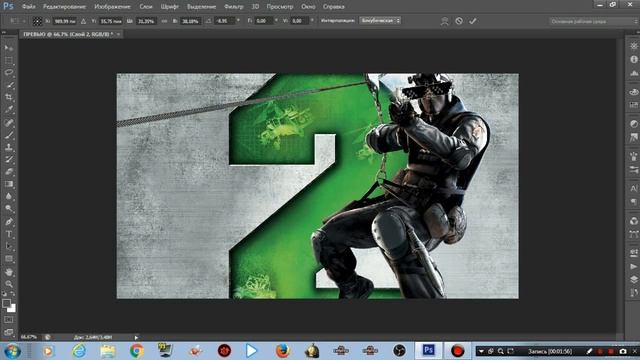Image resolution: width=640 pixels, height=360 pixels.
Task: Open the Просмотр menu
Action: click(x=280, y=7)
